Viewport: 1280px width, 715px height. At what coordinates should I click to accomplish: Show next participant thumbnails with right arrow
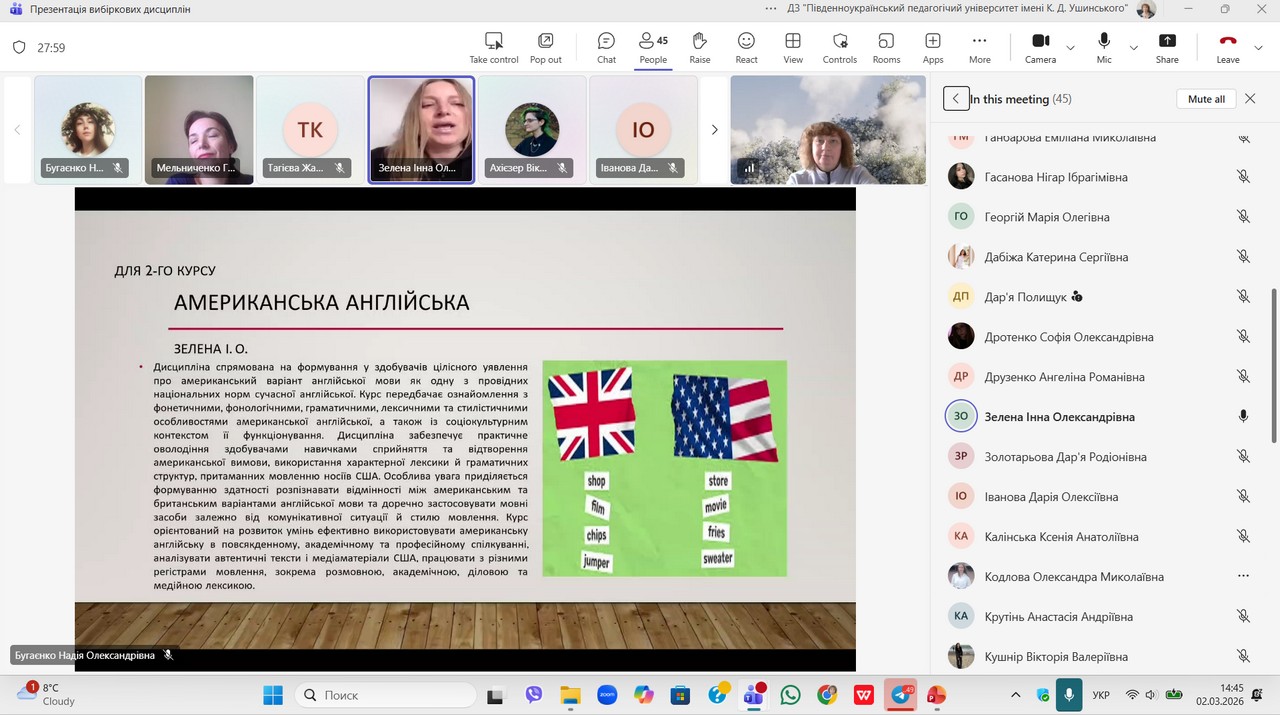tap(714, 130)
